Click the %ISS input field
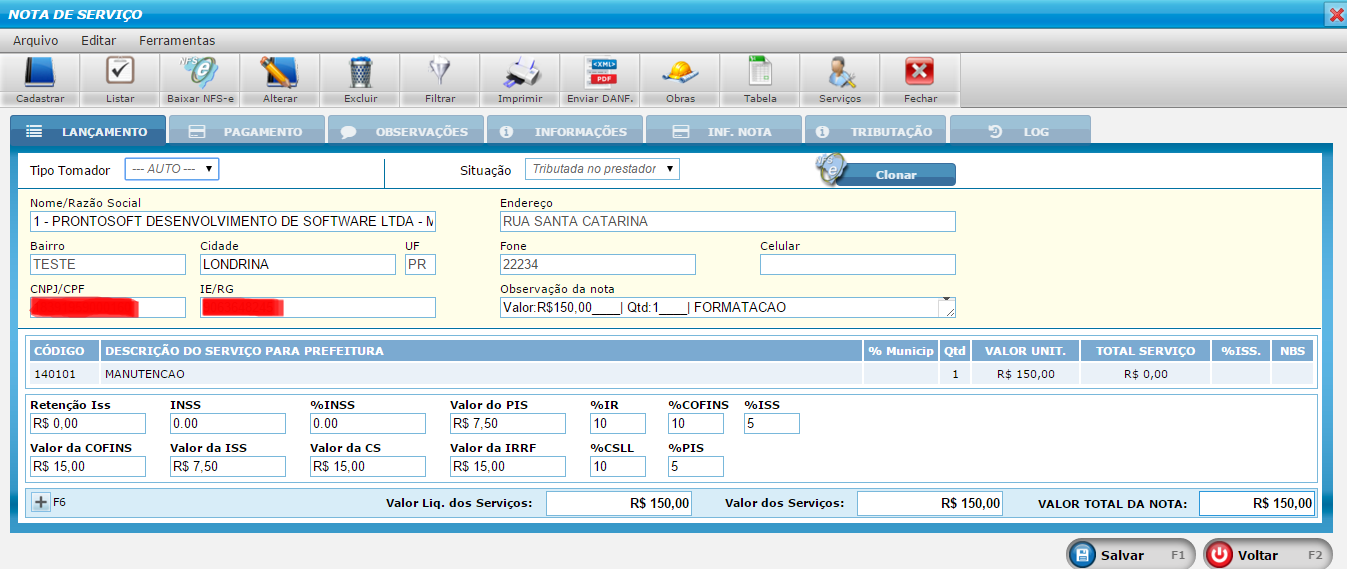The height and width of the screenshot is (569, 1347). (x=772, y=423)
